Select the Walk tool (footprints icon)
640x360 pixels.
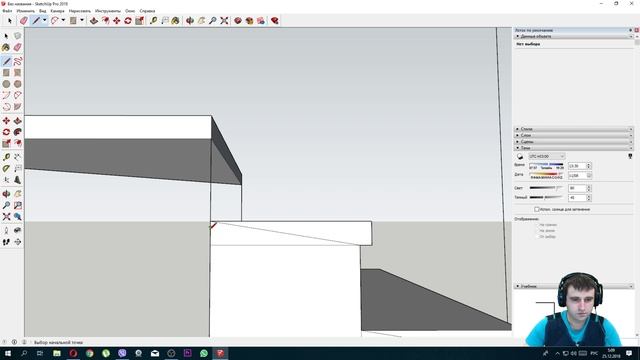tap(6, 242)
